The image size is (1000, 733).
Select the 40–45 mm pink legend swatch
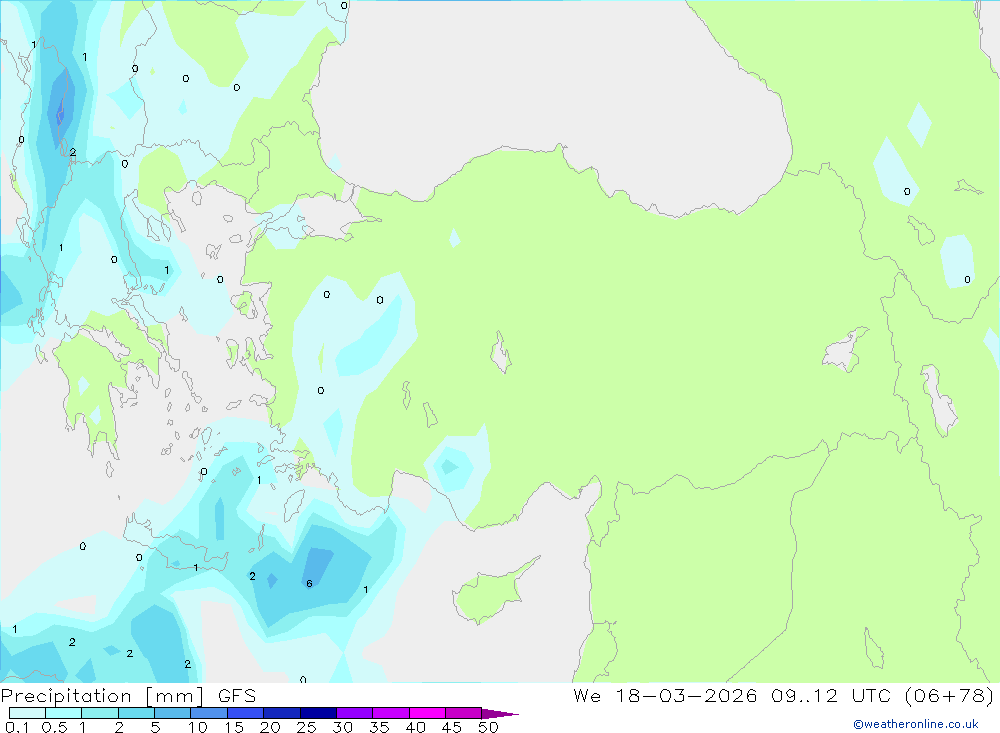pyautogui.click(x=427, y=713)
